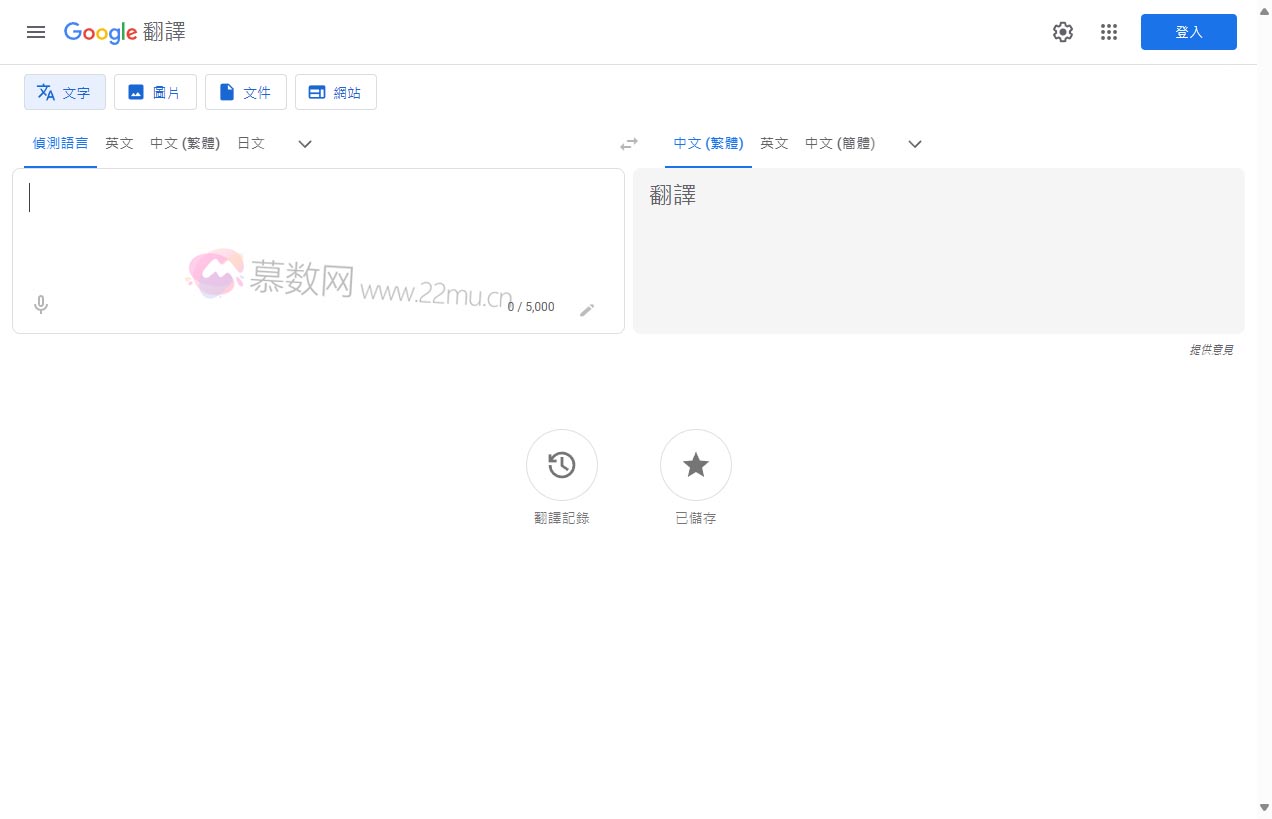The width and height of the screenshot is (1272, 819).
Task: Open the Google Translate settings gear
Action: pyautogui.click(x=1062, y=32)
